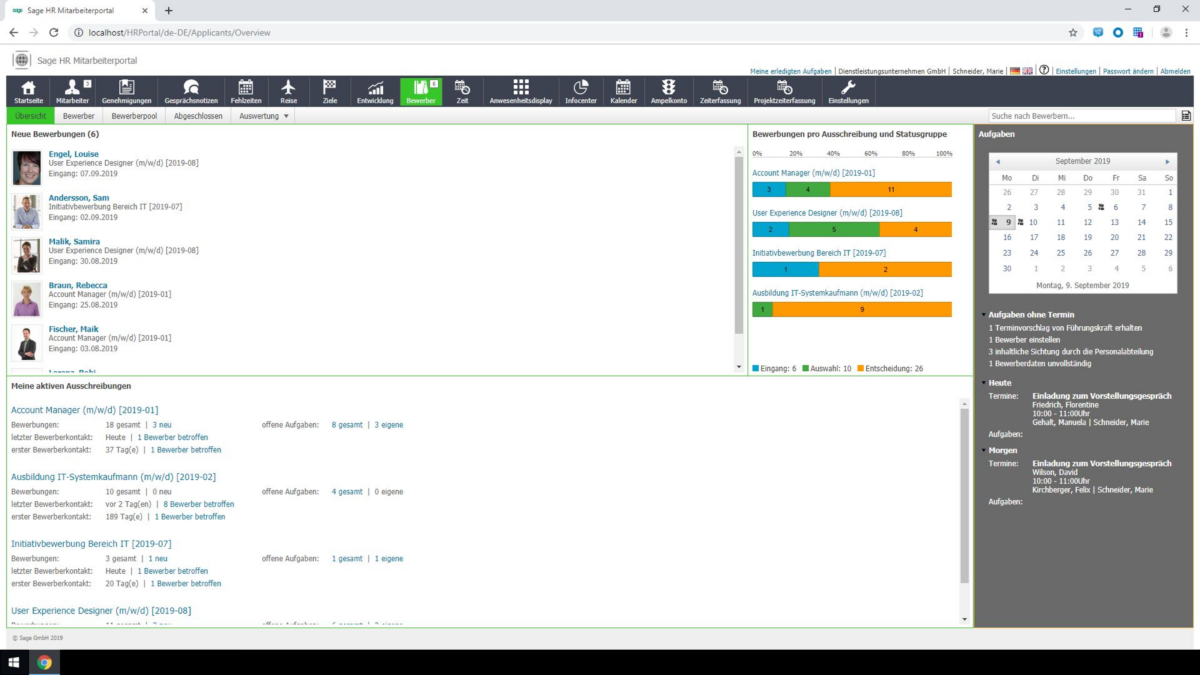
Task: Collapse the Morgen section
Action: [x=984, y=450]
